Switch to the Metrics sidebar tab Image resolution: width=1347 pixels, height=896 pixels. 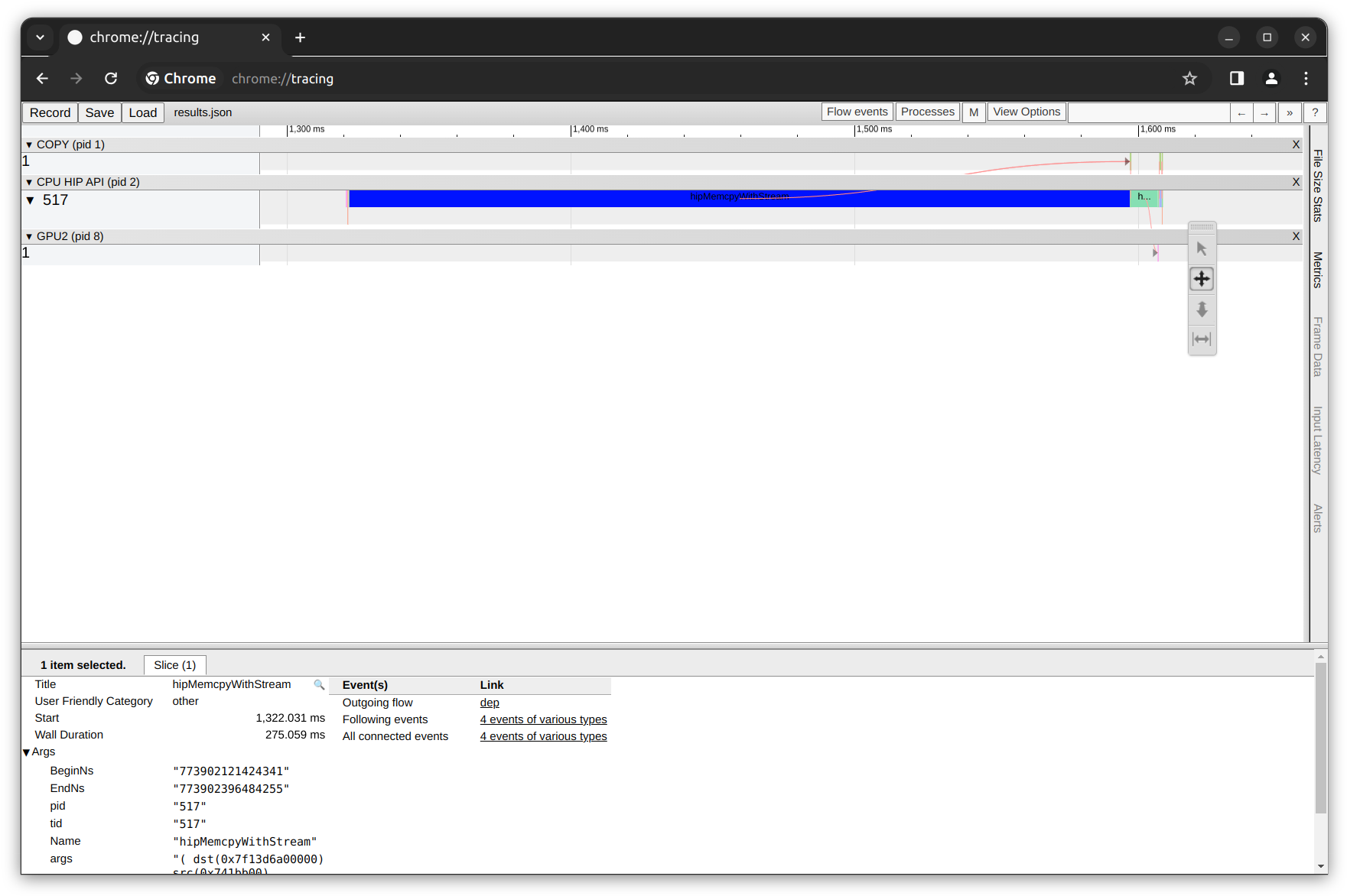click(1317, 269)
